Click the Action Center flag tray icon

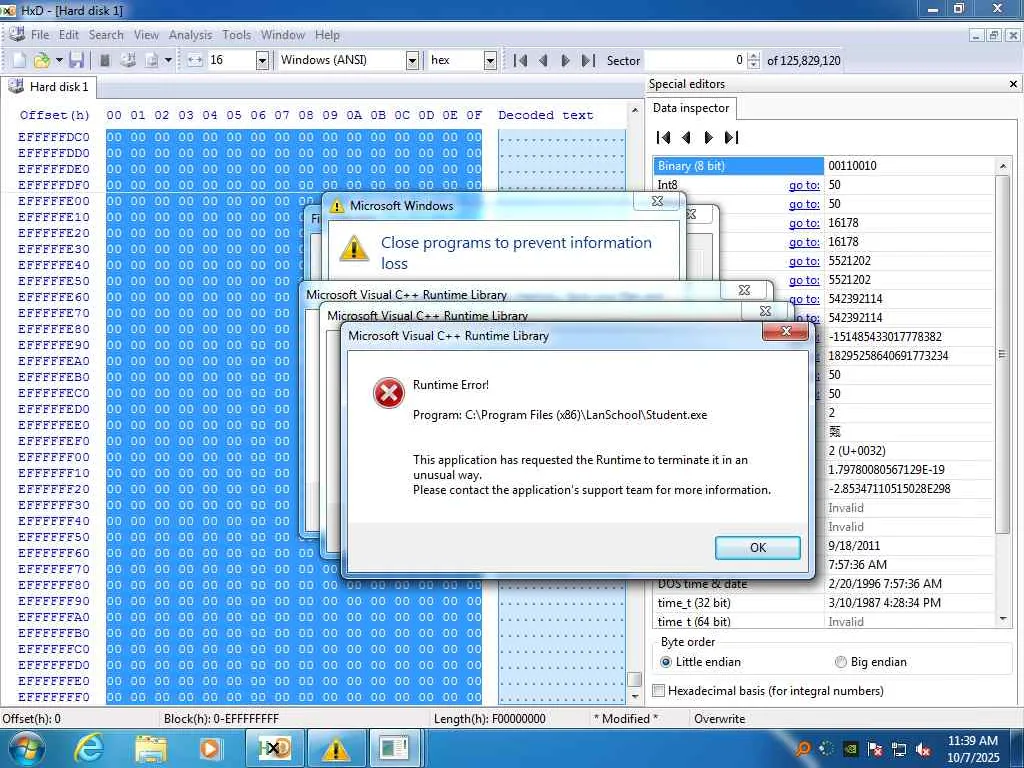pyautogui.click(x=874, y=750)
